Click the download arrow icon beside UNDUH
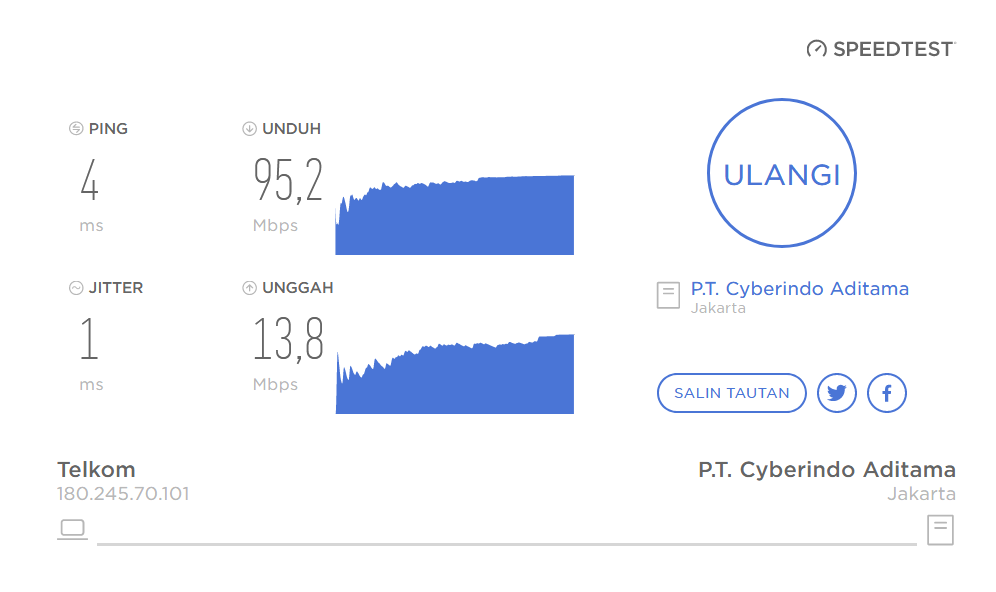The height and width of the screenshot is (592, 996). coord(249,129)
